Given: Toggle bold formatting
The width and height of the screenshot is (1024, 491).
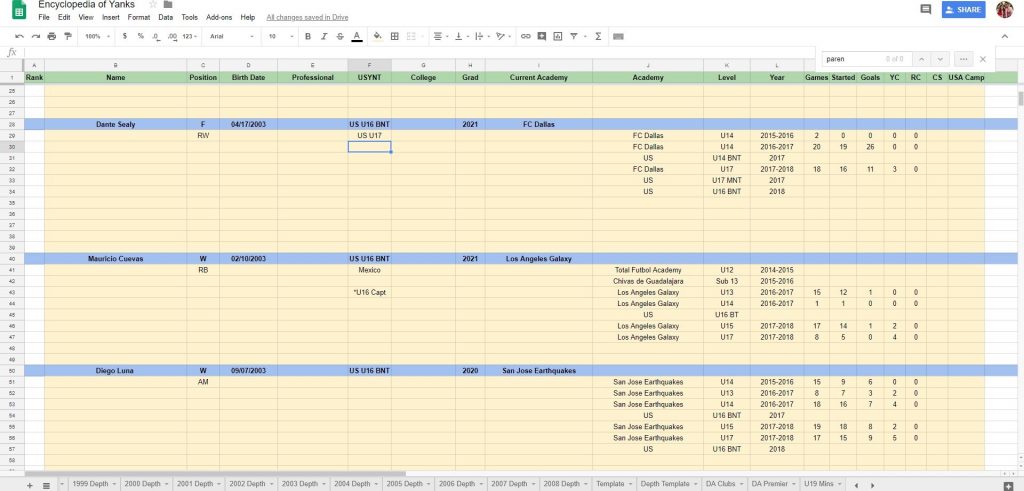Looking at the screenshot, I should [308, 37].
